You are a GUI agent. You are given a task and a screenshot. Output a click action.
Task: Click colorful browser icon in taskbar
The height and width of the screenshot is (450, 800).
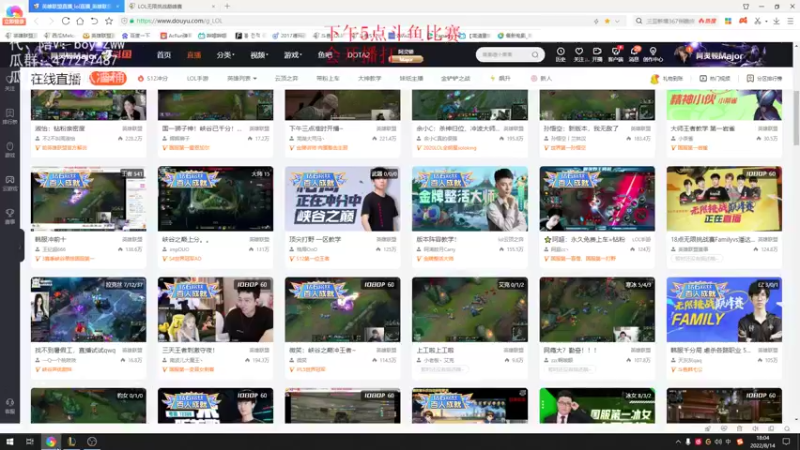point(51,441)
